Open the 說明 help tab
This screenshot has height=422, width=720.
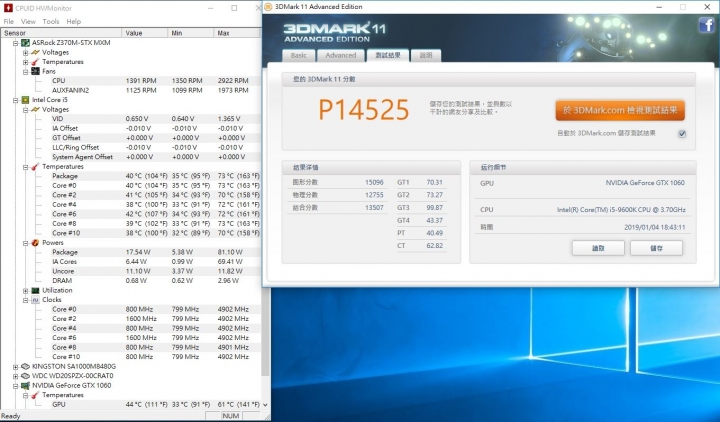click(x=426, y=55)
